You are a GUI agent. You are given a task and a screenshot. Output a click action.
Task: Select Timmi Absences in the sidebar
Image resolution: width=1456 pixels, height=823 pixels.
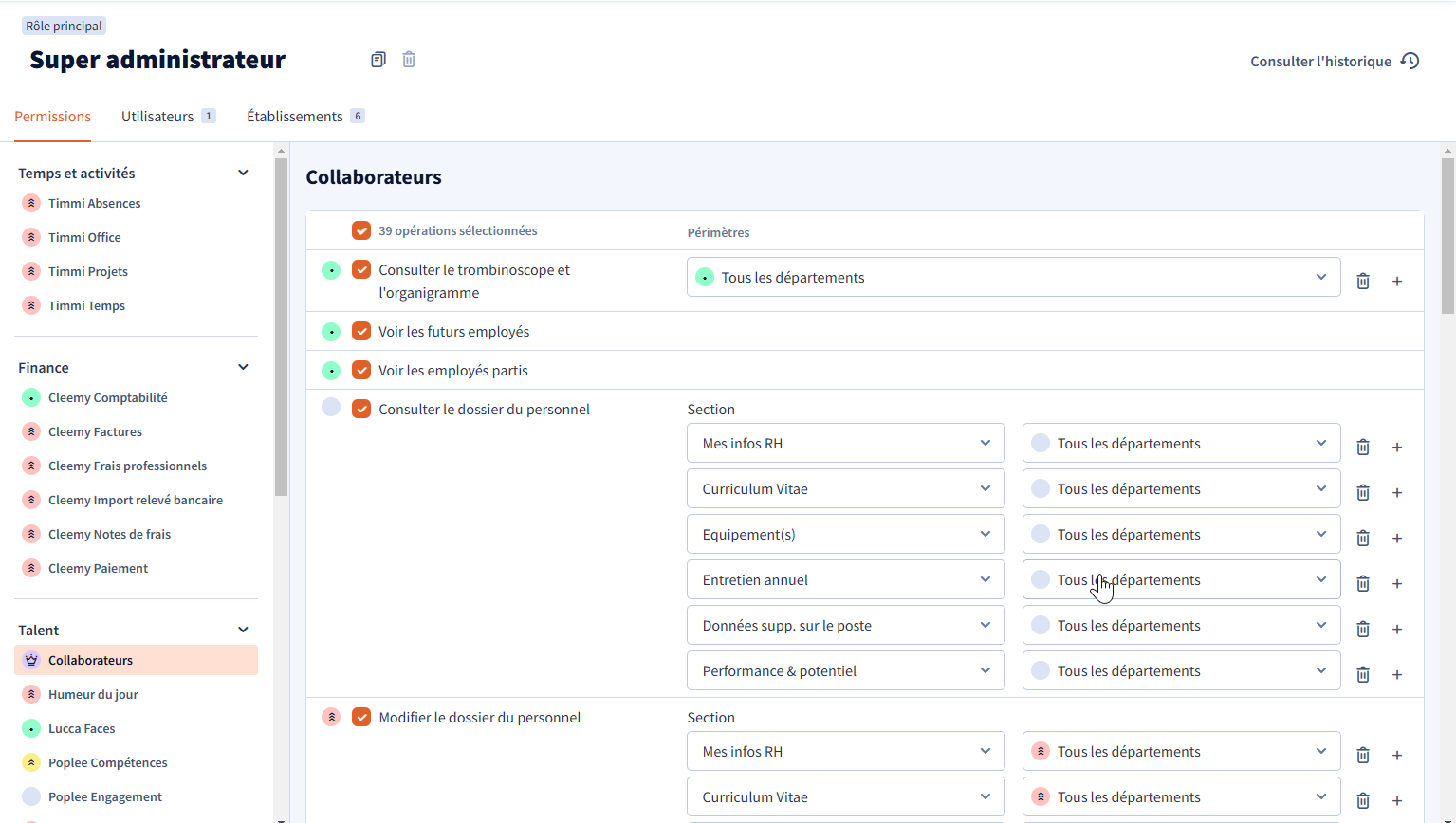click(136, 203)
